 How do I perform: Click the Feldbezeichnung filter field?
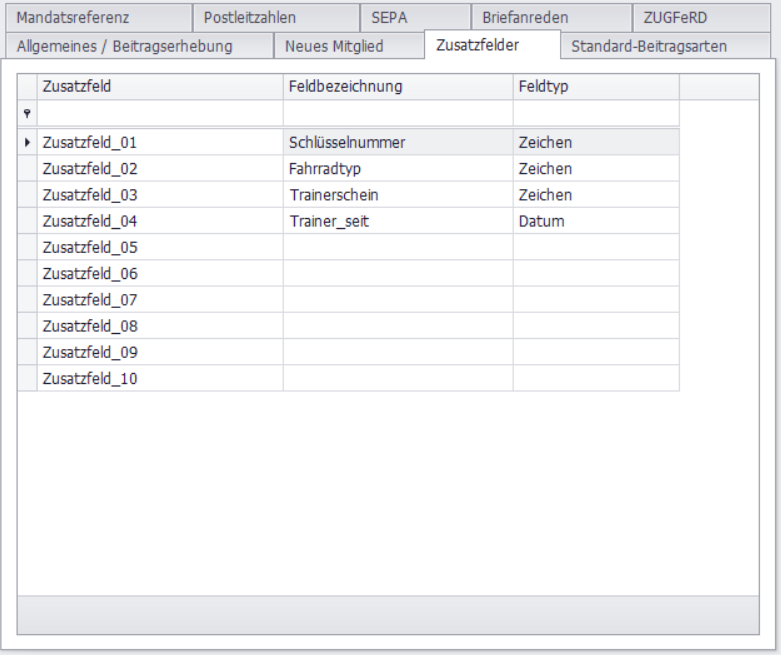[x=397, y=114]
